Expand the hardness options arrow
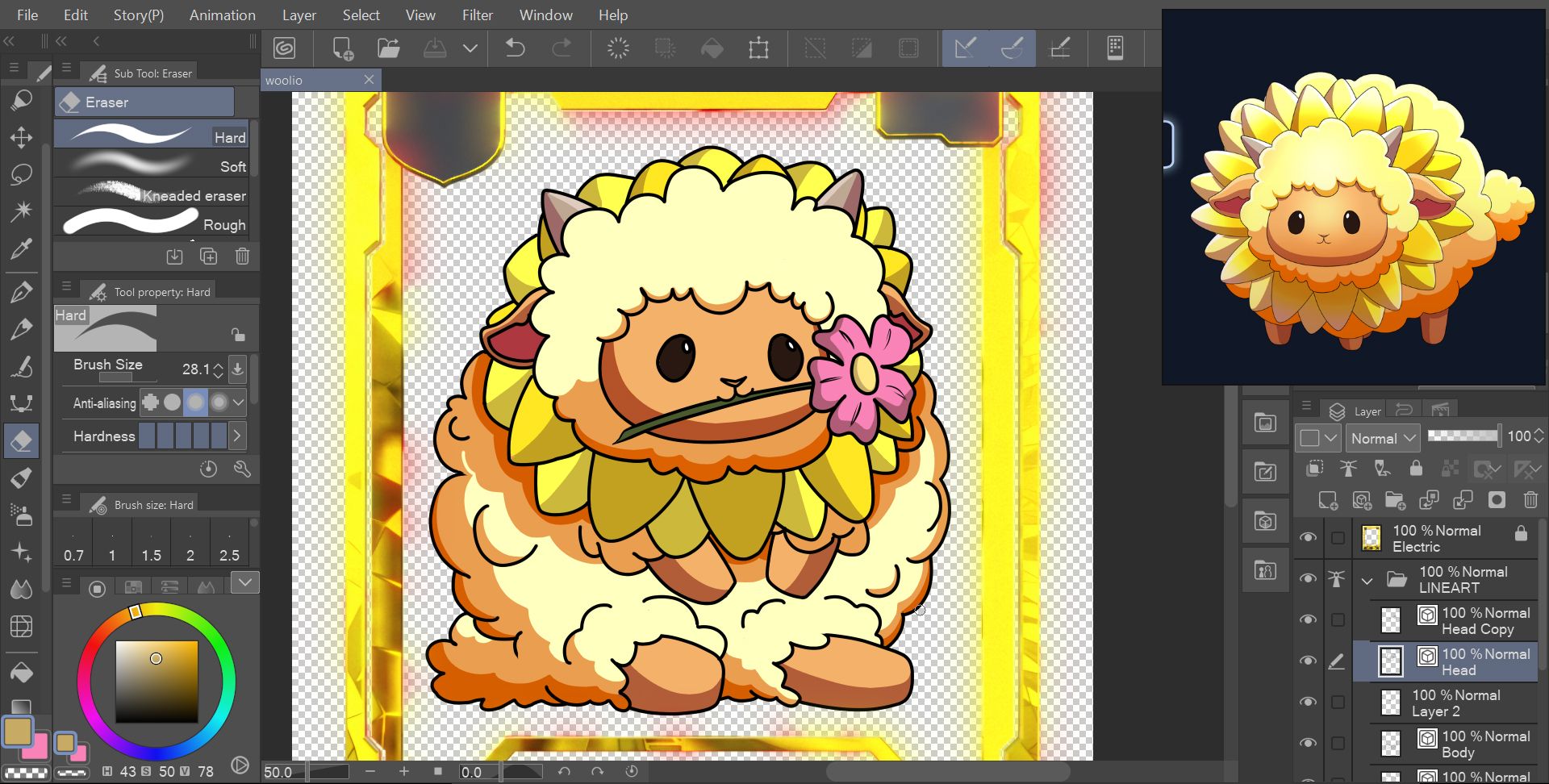1549x784 pixels. [237, 436]
